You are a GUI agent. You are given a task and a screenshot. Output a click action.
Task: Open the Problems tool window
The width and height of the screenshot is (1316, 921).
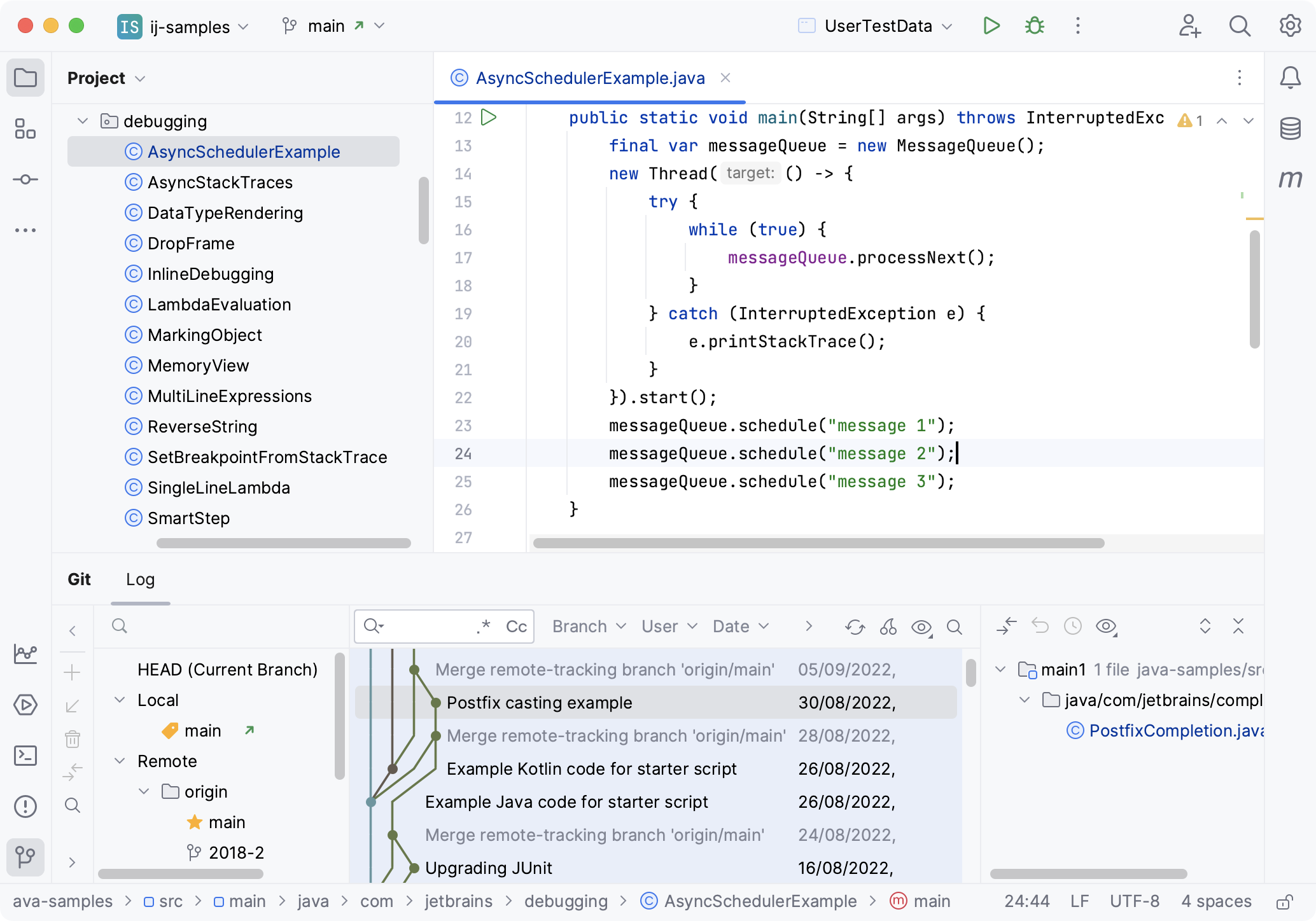pos(25,807)
